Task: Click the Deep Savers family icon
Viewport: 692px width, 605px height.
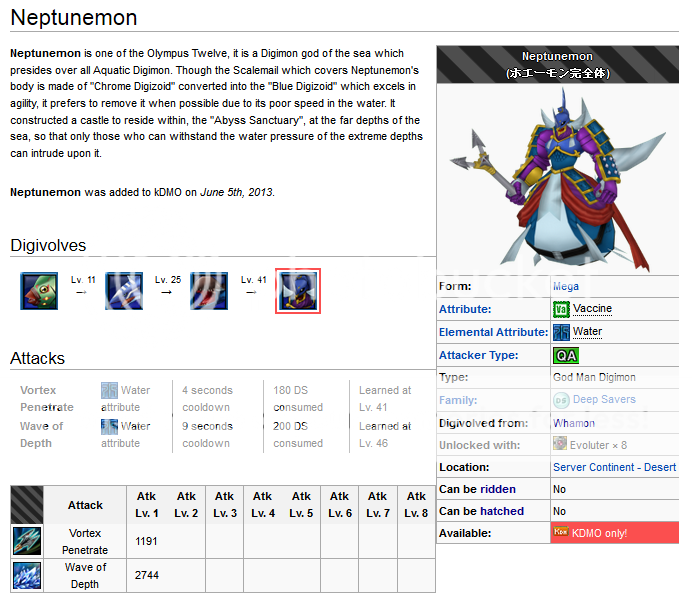Action: tap(561, 400)
